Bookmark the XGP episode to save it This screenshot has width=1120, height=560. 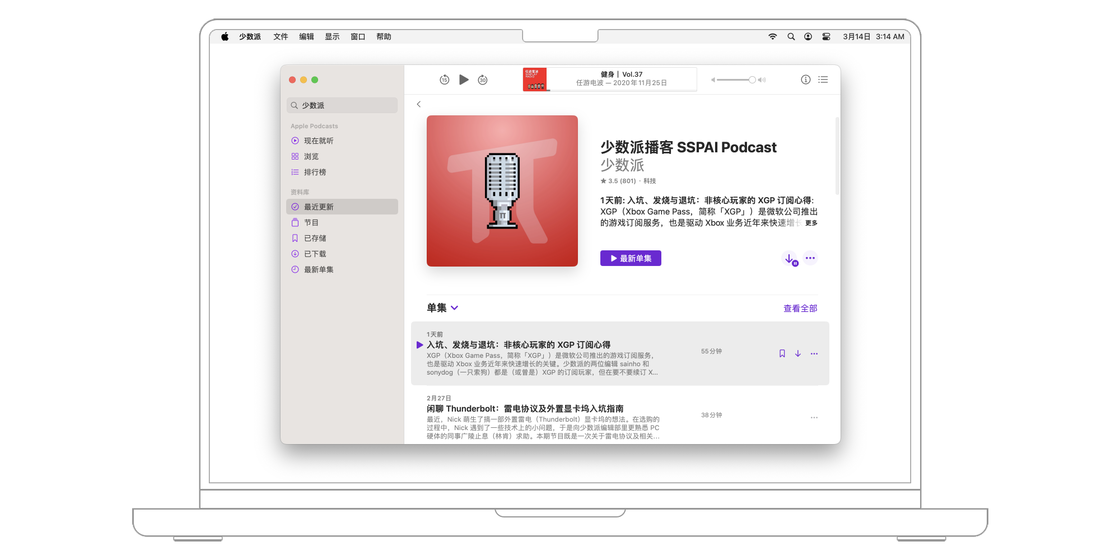[x=782, y=353]
